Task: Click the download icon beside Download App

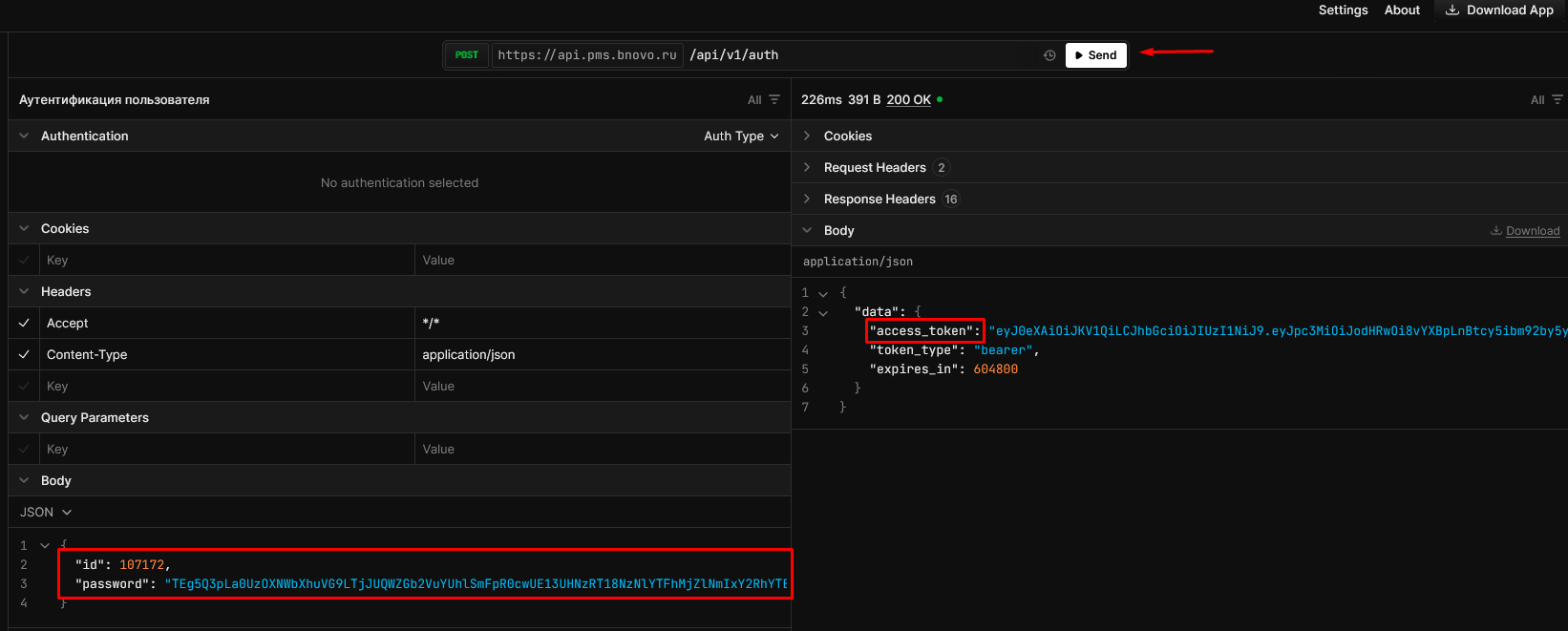Action: 1452,11
